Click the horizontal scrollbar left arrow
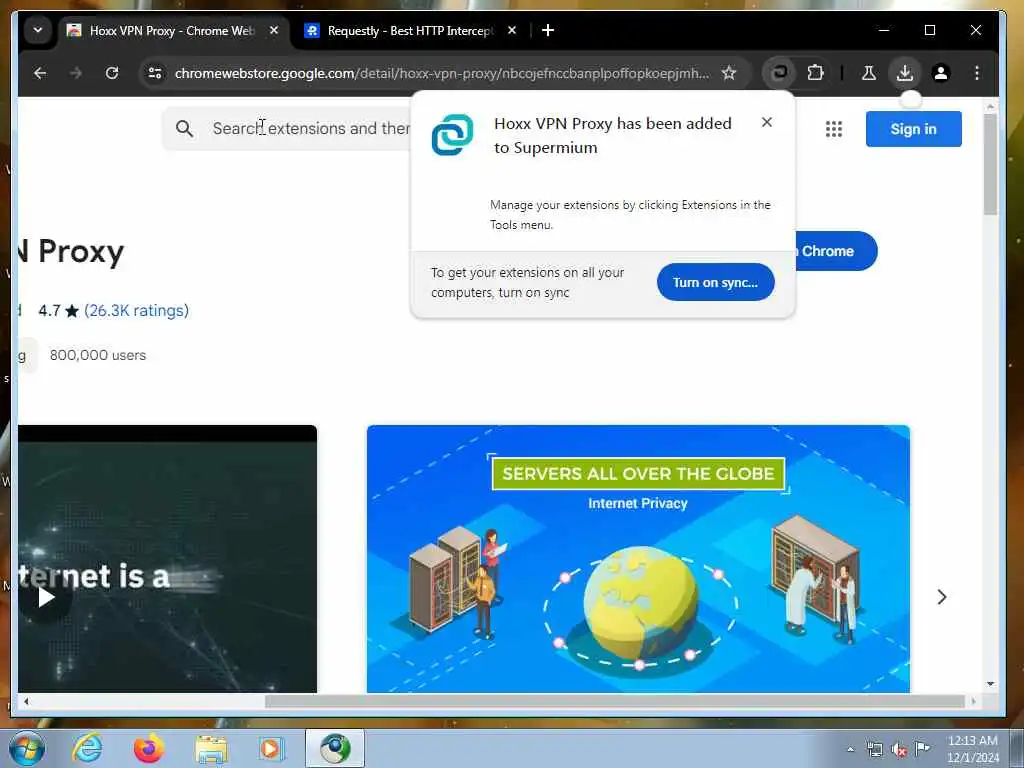The height and width of the screenshot is (768, 1024). pyautogui.click(x=26, y=701)
